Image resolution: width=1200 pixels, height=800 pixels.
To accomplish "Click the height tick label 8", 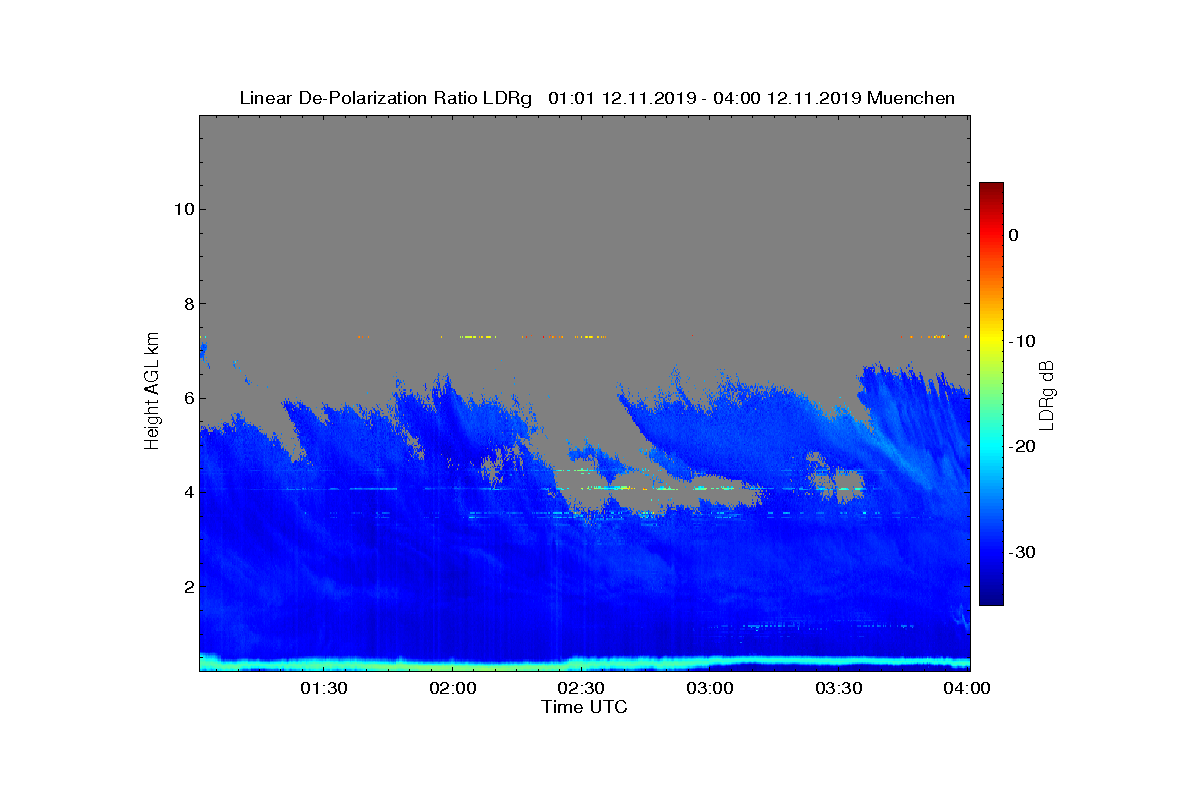I will click(187, 304).
